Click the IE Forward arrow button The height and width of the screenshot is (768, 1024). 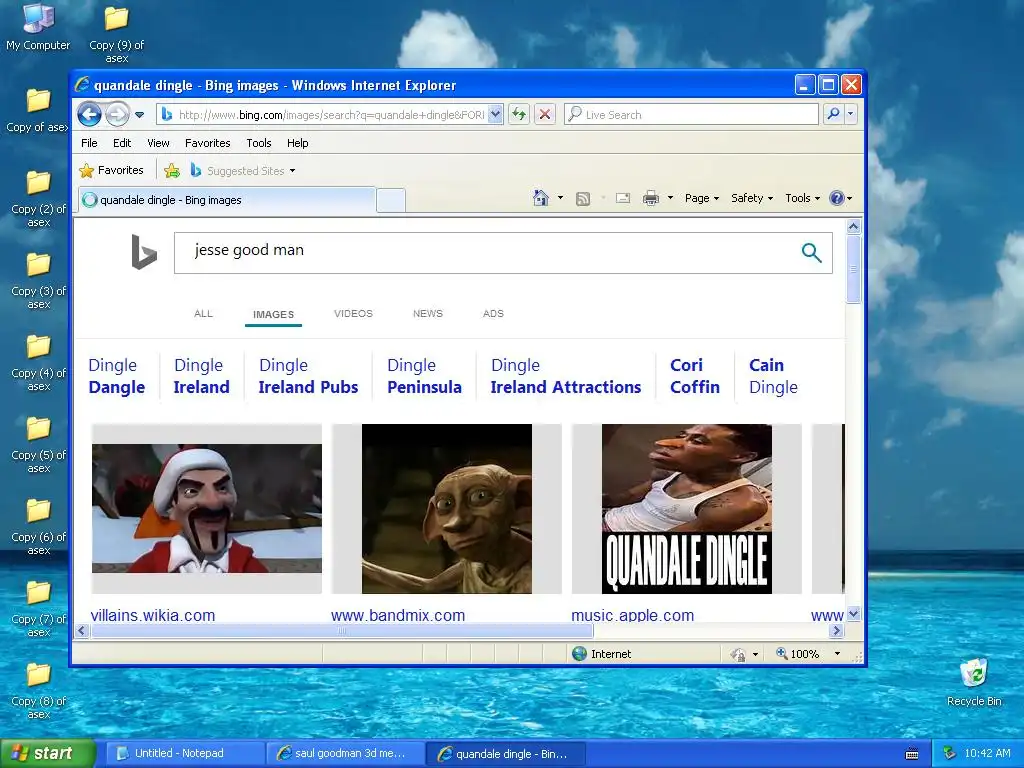(118, 115)
